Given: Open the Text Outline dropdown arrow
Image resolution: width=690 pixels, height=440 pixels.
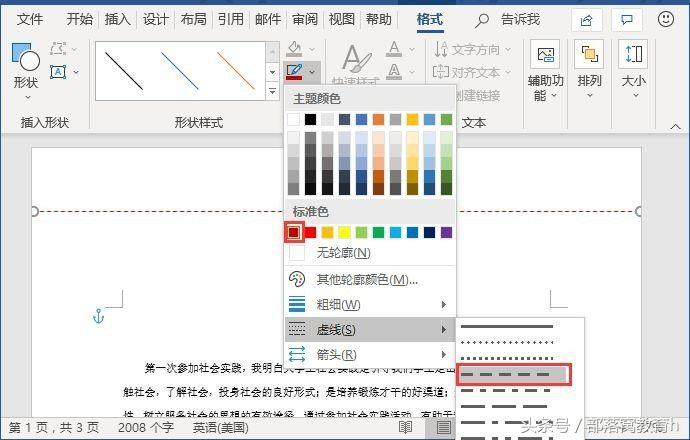Looking at the screenshot, I should 412,72.
